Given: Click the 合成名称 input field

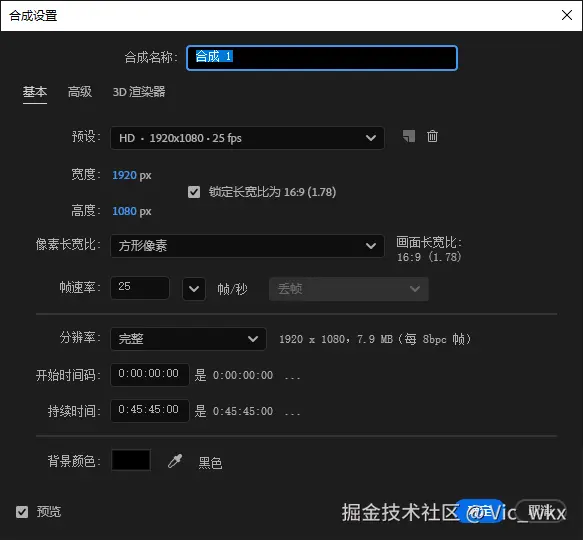Looking at the screenshot, I should (x=322, y=58).
